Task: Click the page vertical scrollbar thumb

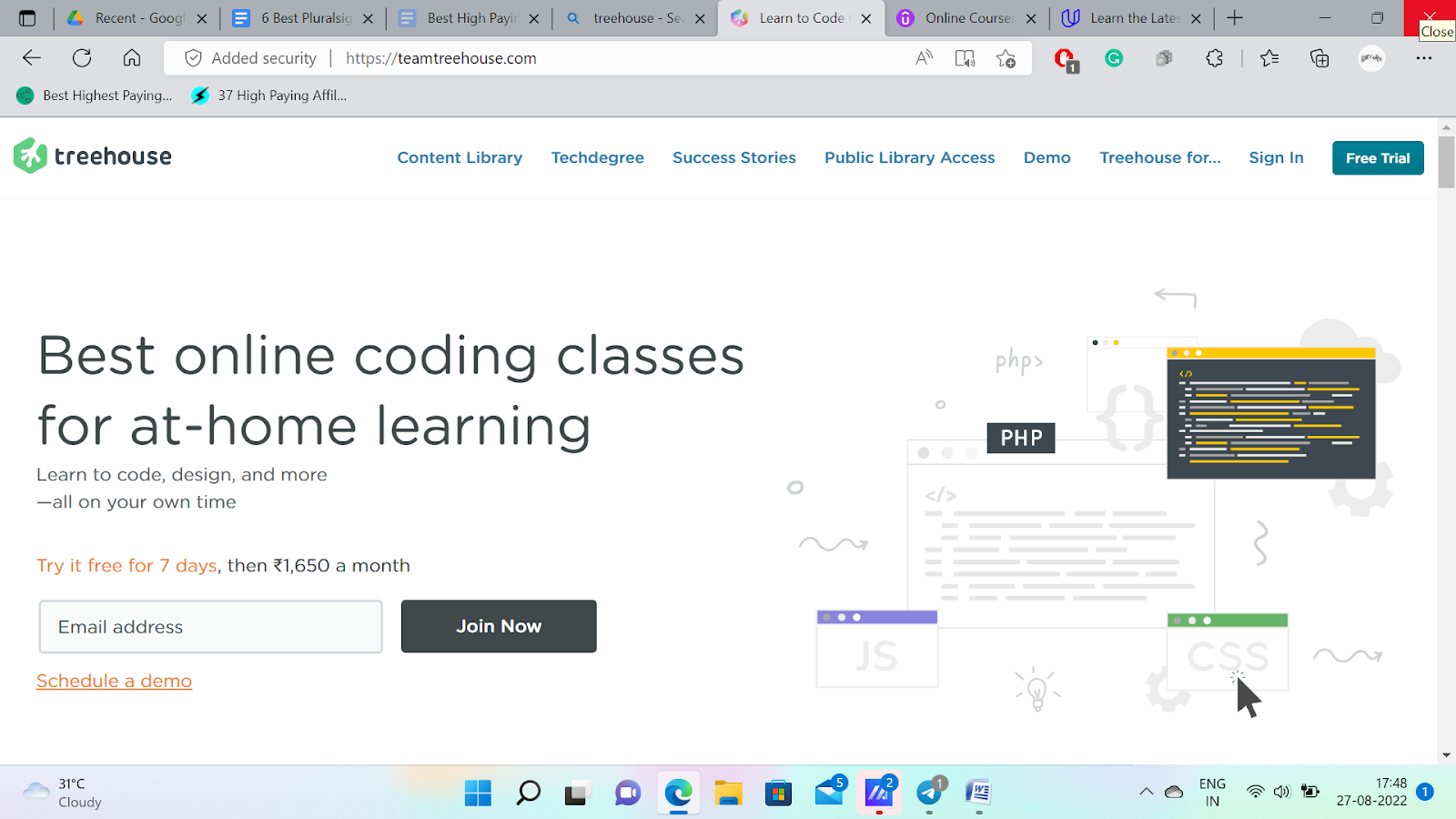Action: 1446,162
